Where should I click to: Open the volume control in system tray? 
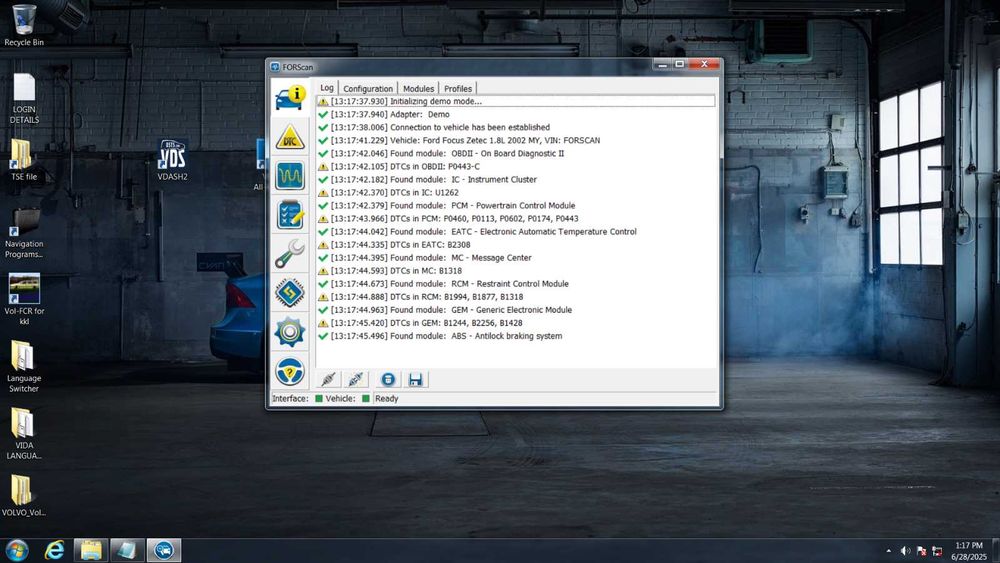(905, 551)
